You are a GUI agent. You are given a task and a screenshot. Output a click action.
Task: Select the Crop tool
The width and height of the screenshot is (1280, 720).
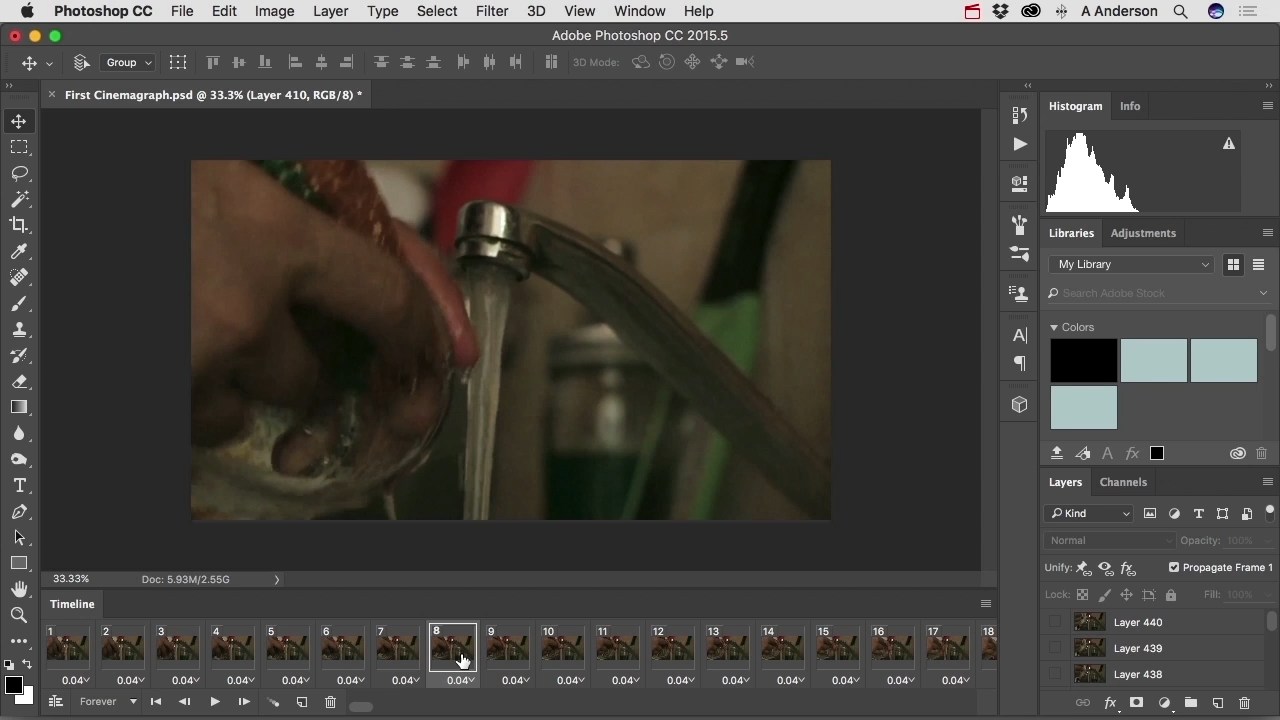(19, 225)
